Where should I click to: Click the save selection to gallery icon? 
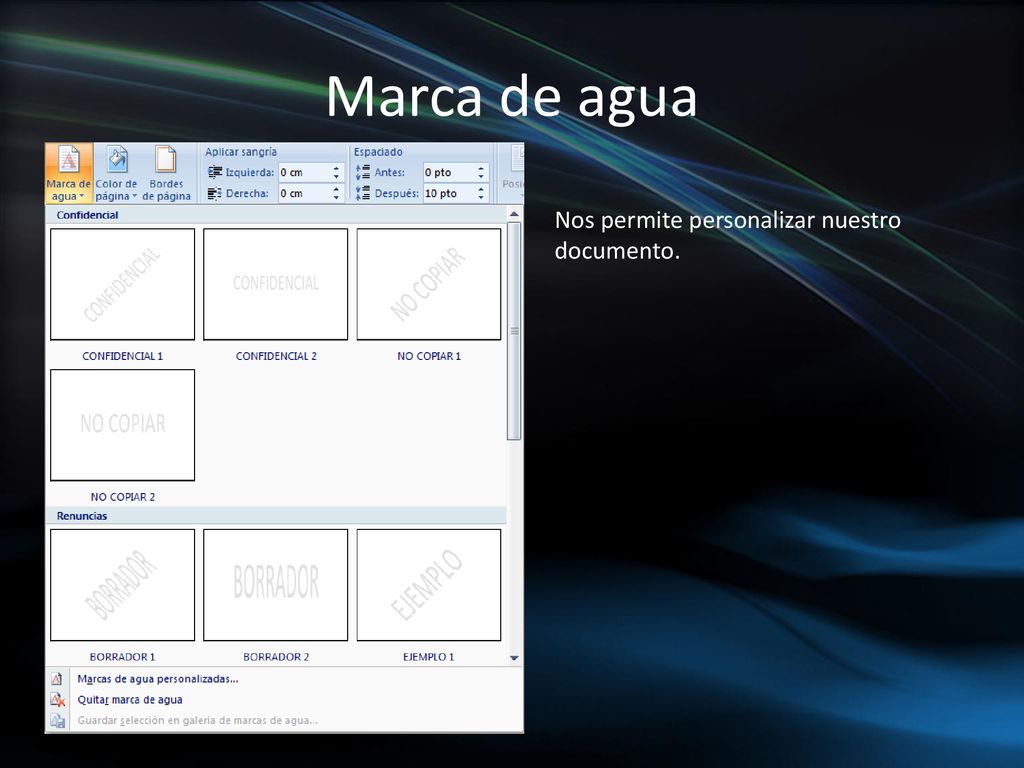(x=57, y=721)
